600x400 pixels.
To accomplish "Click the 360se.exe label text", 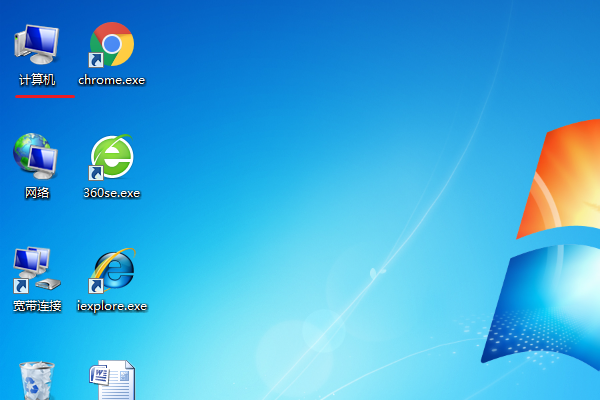I will click(x=112, y=193).
